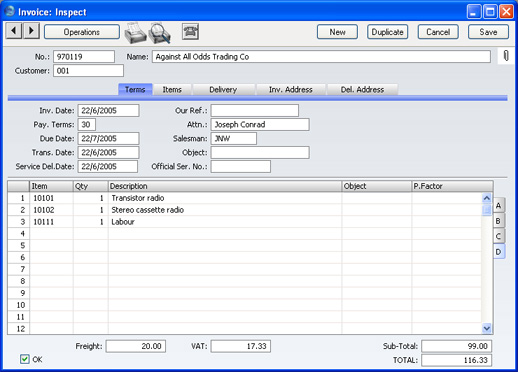Click the Salesman field
This screenshot has width=518, height=372.
pos(234,139)
